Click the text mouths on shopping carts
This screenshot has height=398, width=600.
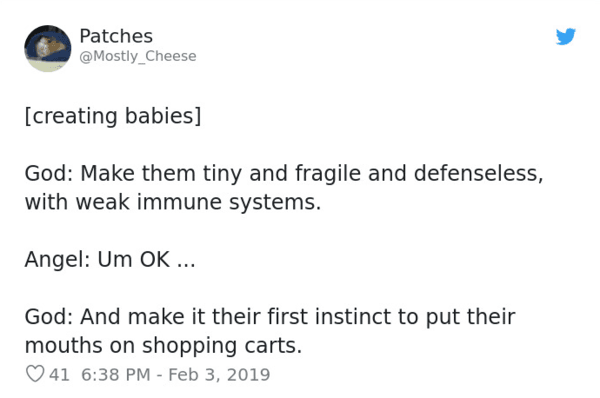coord(163,345)
